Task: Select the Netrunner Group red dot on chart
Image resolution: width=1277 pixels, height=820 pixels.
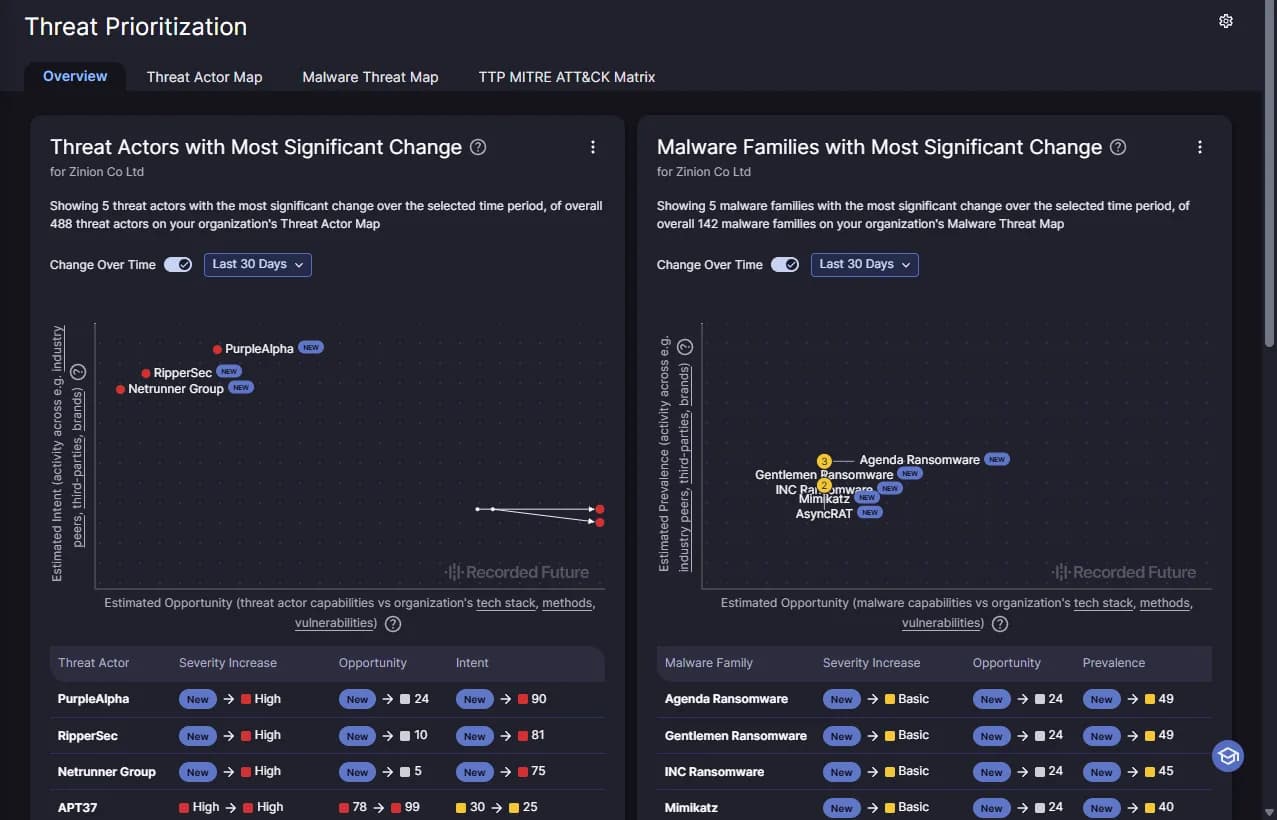Action: [120, 389]
